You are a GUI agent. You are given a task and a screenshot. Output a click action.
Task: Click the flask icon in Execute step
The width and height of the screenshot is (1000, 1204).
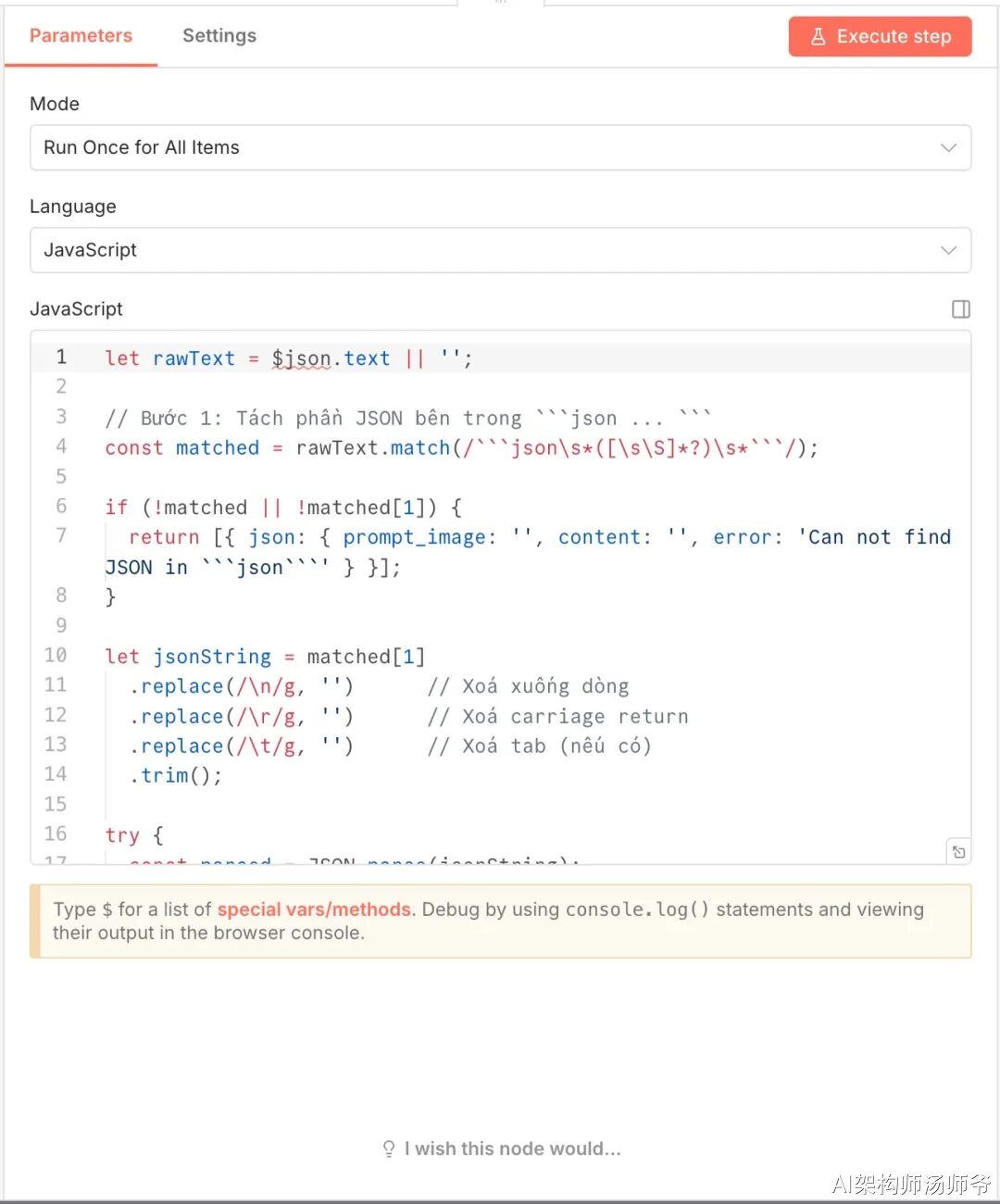818,37
